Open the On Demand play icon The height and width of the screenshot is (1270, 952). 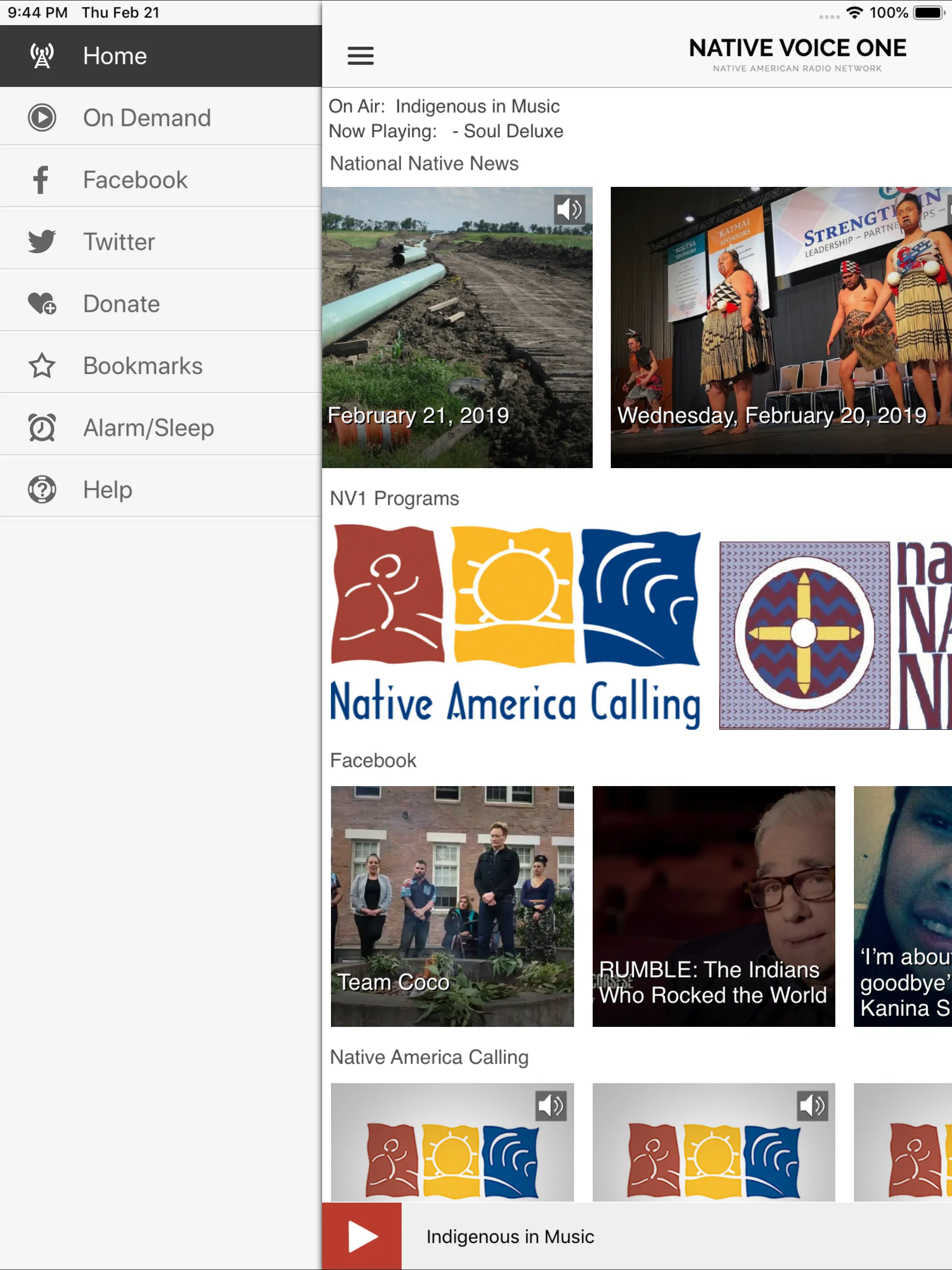tap(42, 118)
